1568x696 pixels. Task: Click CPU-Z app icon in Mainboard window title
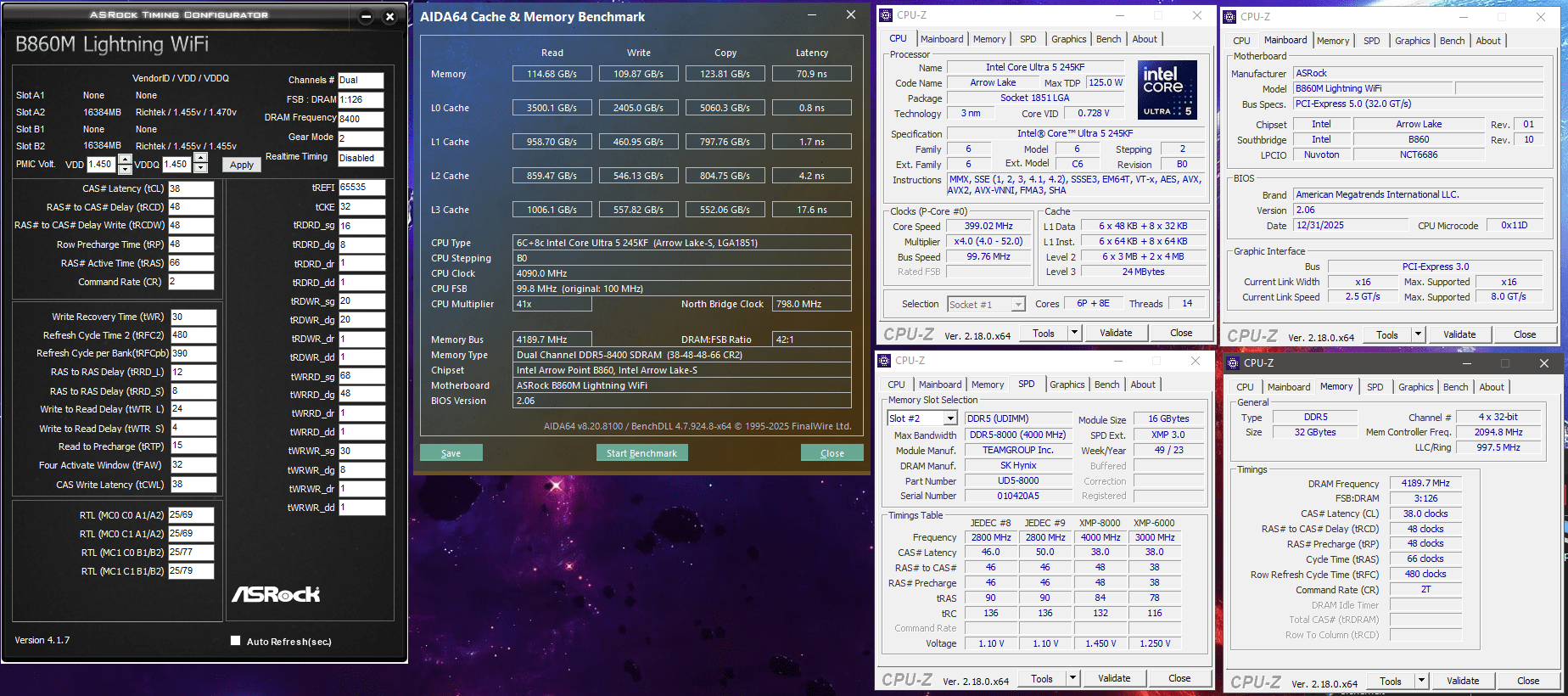(1229, 17)
